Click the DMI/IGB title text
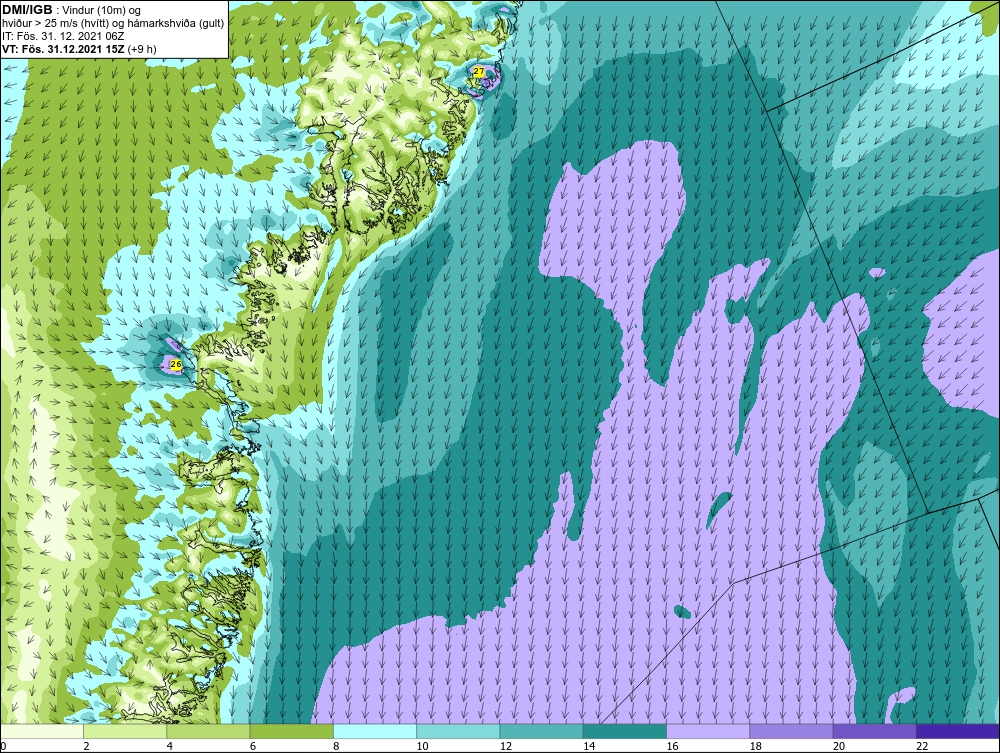Viewport: 1000px width, 753px height. [x=28, y=10]
